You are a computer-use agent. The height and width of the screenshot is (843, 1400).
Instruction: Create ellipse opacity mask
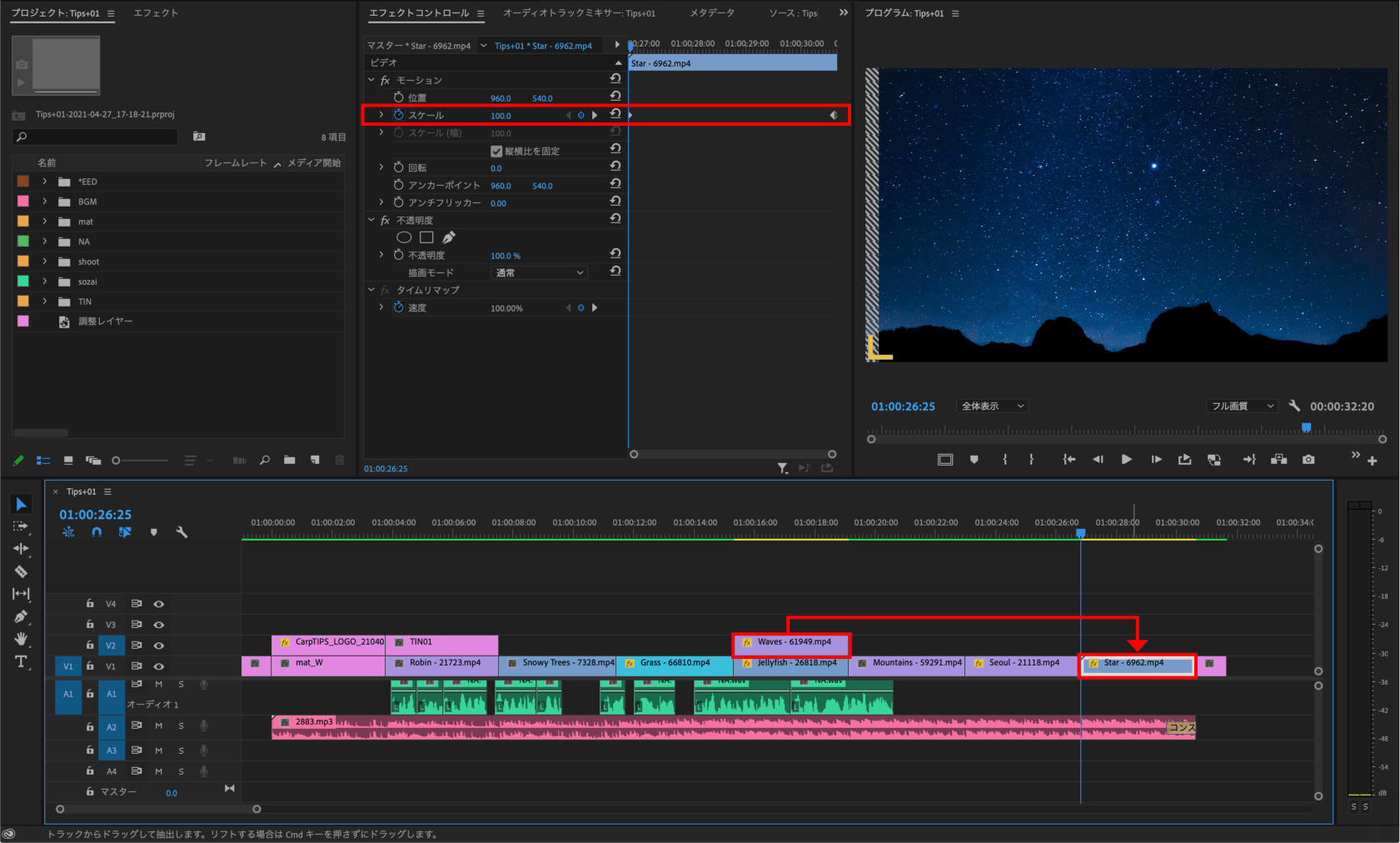[x=404, y=237]
